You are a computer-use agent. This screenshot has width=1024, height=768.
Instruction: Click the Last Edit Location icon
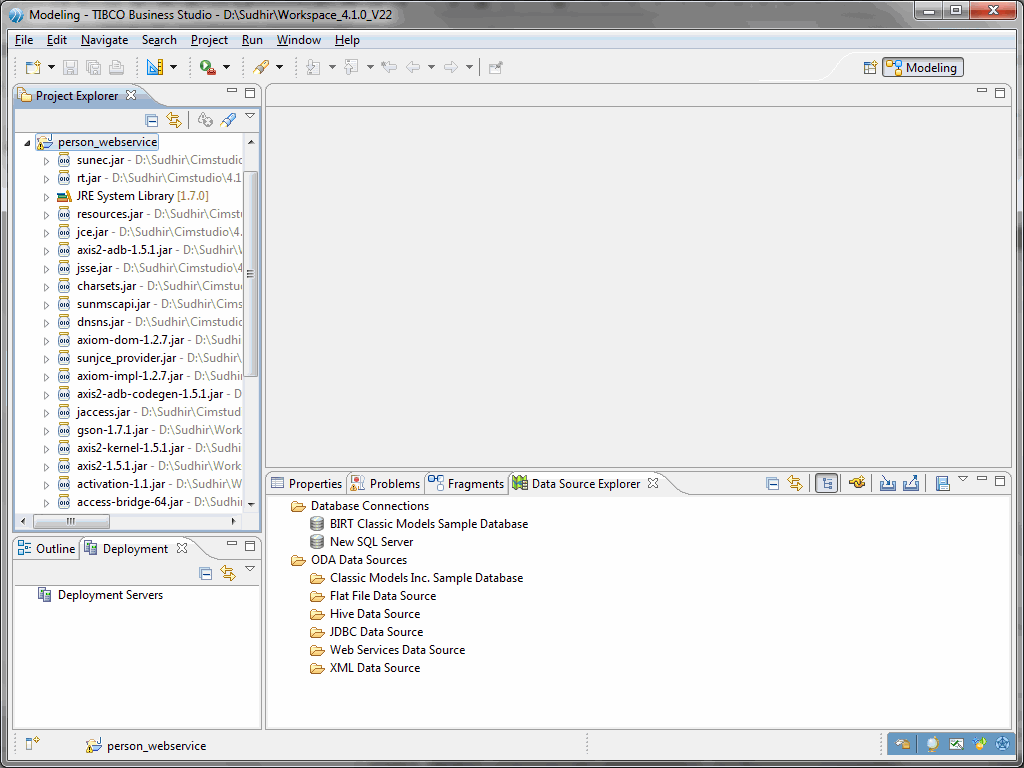point(389,67)
